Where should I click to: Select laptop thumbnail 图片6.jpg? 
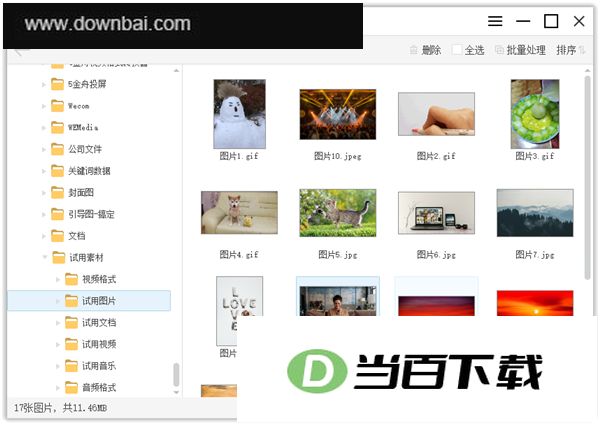[x=436, y=212]
